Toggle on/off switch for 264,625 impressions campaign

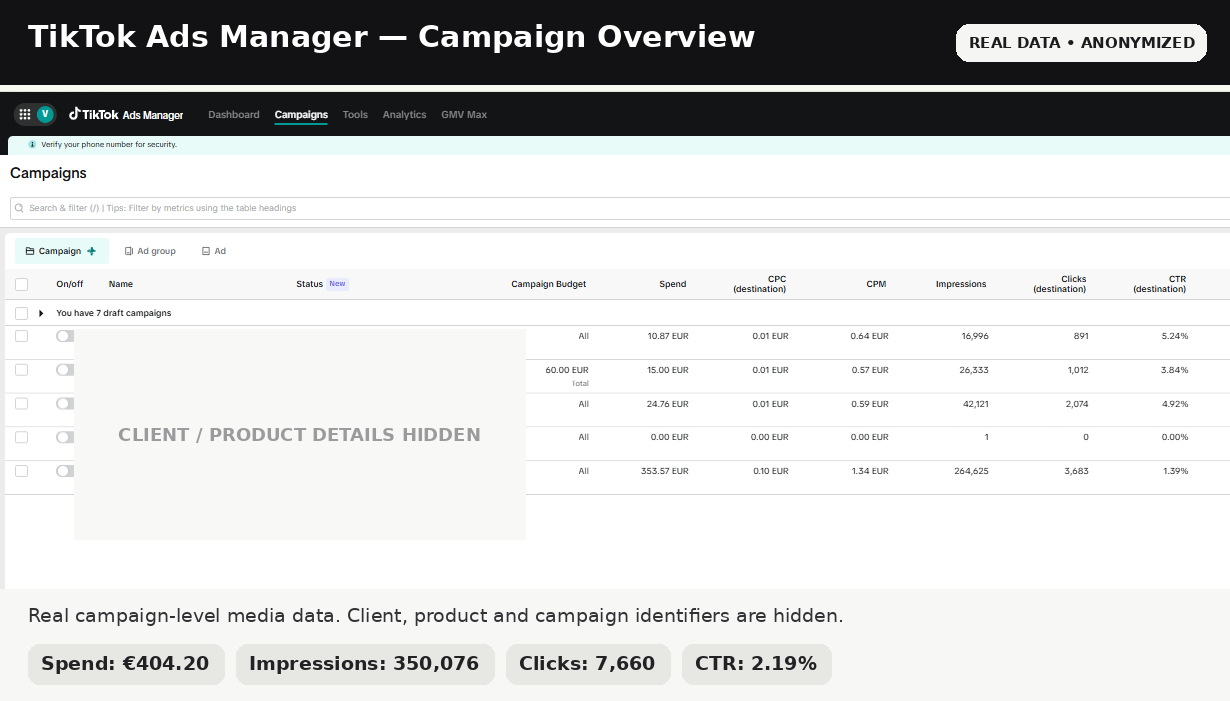(65, 471)
